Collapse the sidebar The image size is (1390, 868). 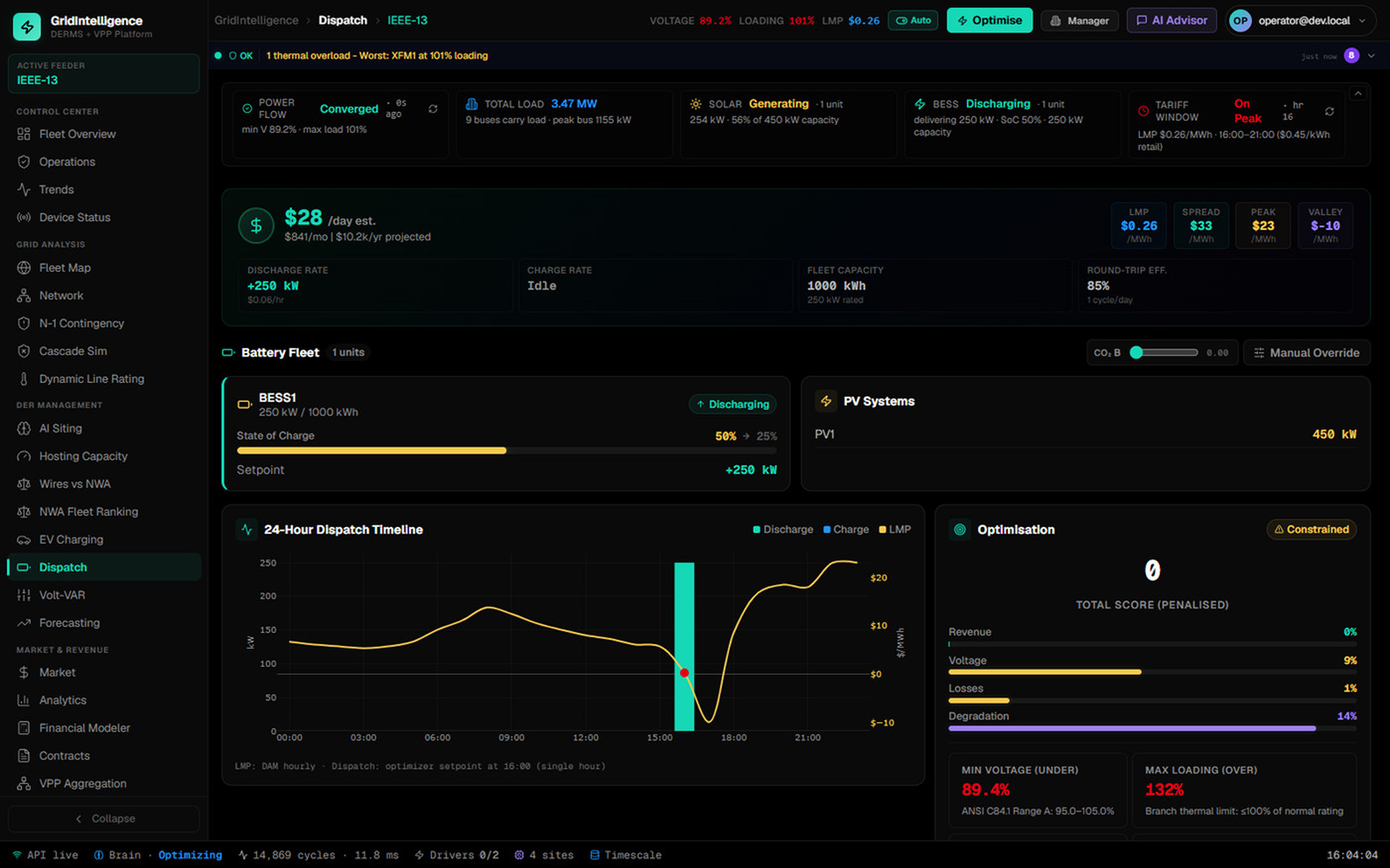104,818
